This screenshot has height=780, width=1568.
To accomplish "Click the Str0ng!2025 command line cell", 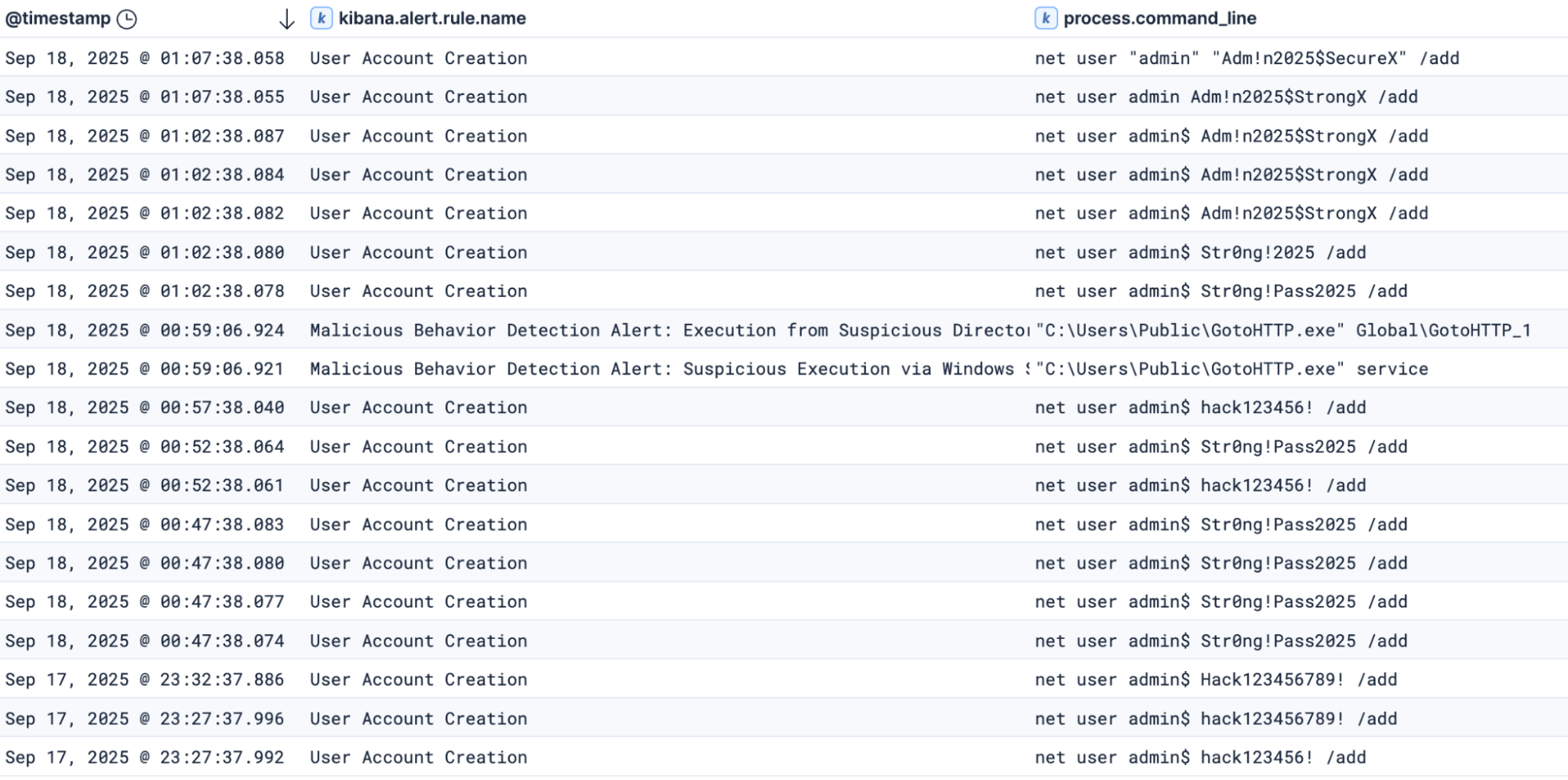I will pyautogui.click(x=1199, y=252).
